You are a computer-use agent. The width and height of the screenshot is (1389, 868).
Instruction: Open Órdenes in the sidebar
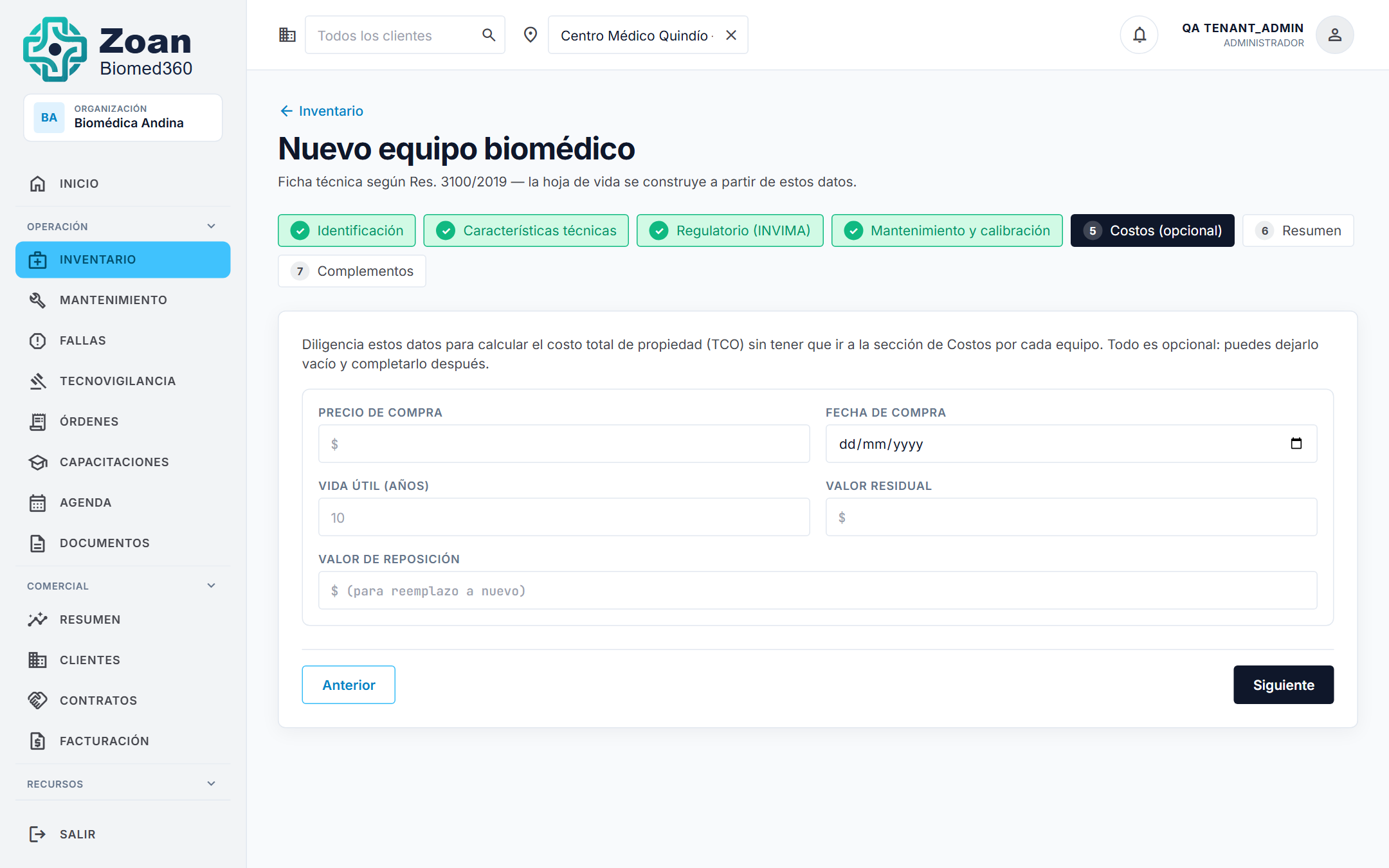tap(123, 422)
